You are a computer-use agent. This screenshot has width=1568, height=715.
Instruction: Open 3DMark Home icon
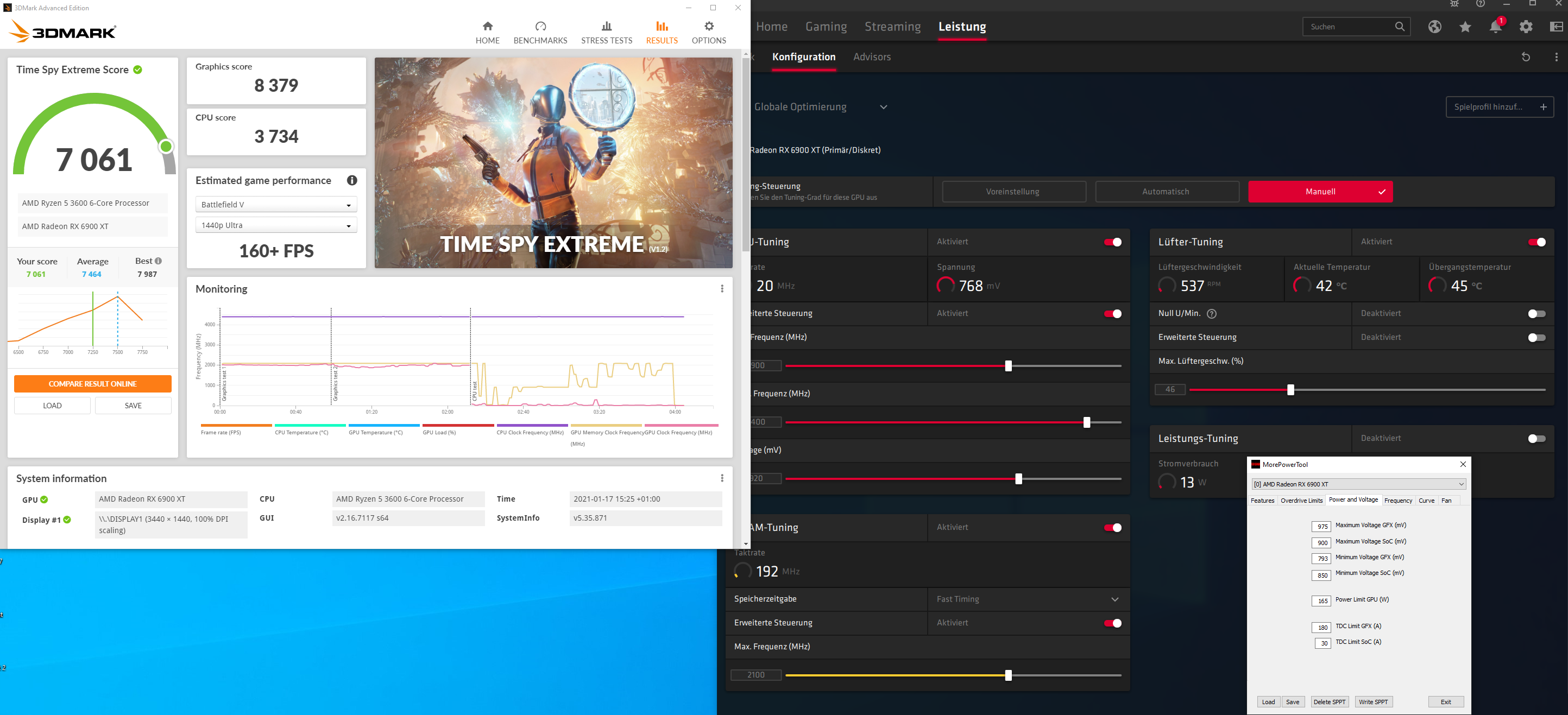pos(487,26)
